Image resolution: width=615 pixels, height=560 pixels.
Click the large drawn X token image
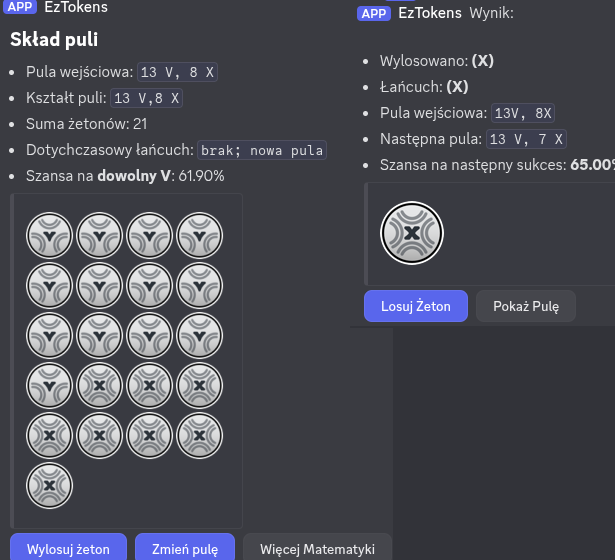[x=412, y=233]
